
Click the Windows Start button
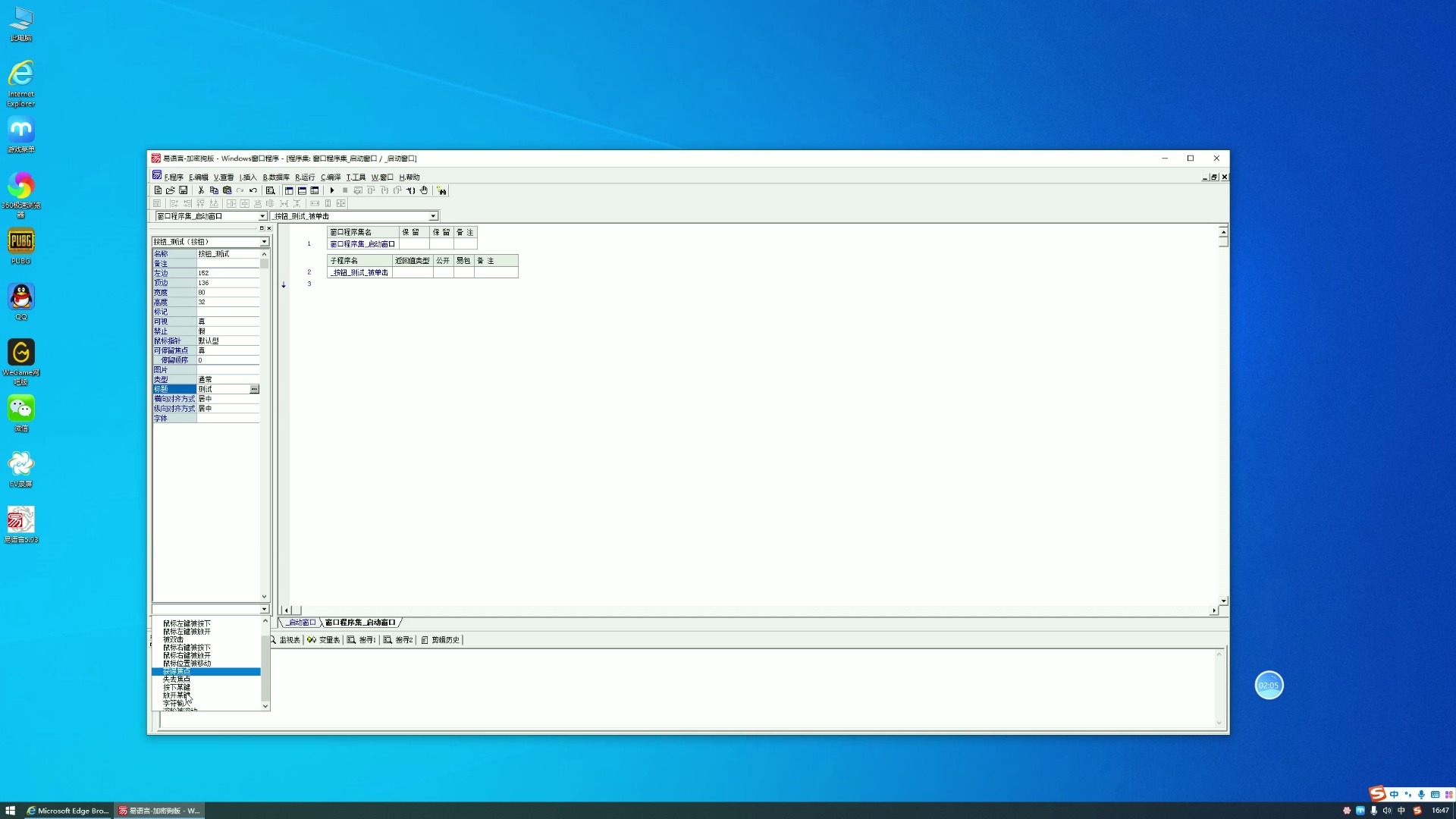(10, 811)
